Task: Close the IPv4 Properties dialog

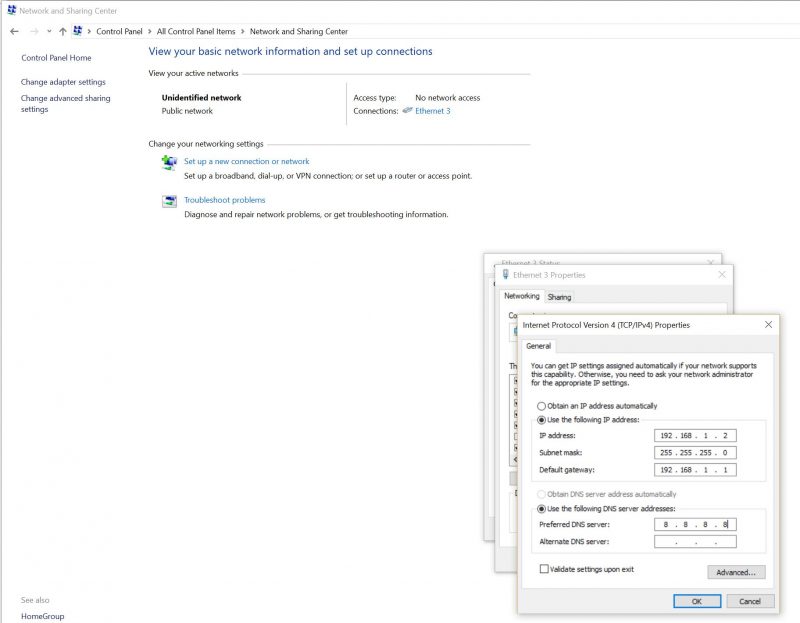Action: point(768,325)
